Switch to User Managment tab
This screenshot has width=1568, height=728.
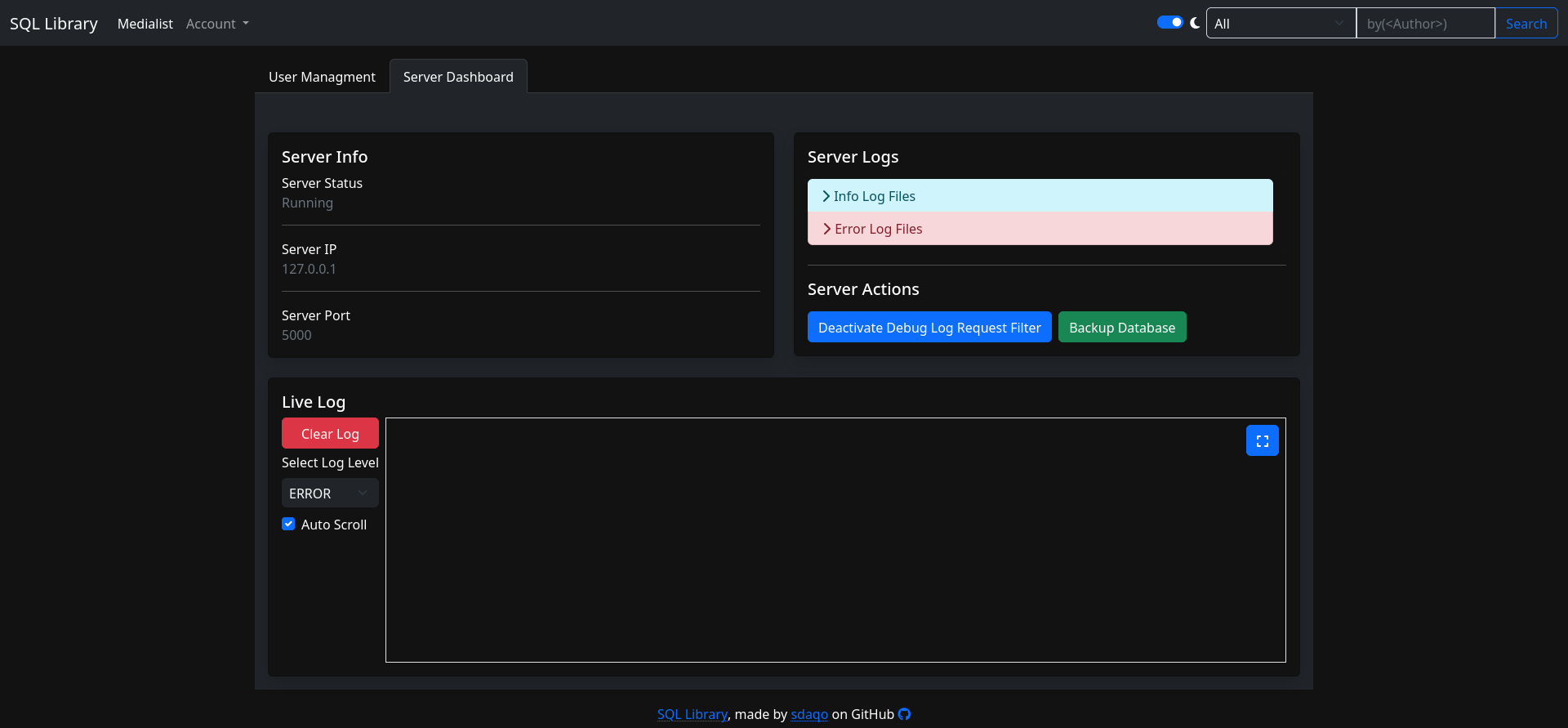[322, 77]
